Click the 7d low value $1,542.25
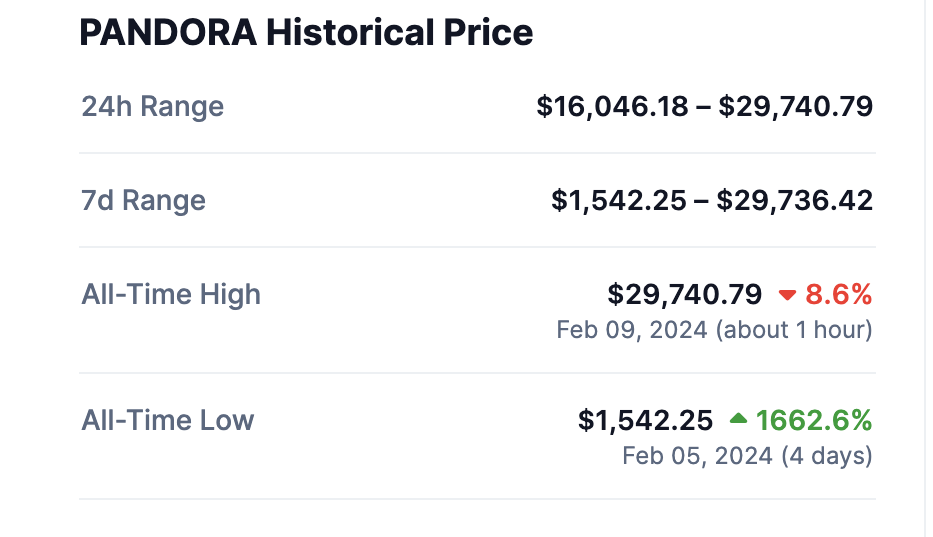The width and height of the screenshot is (933, 537). click(619, 200)
